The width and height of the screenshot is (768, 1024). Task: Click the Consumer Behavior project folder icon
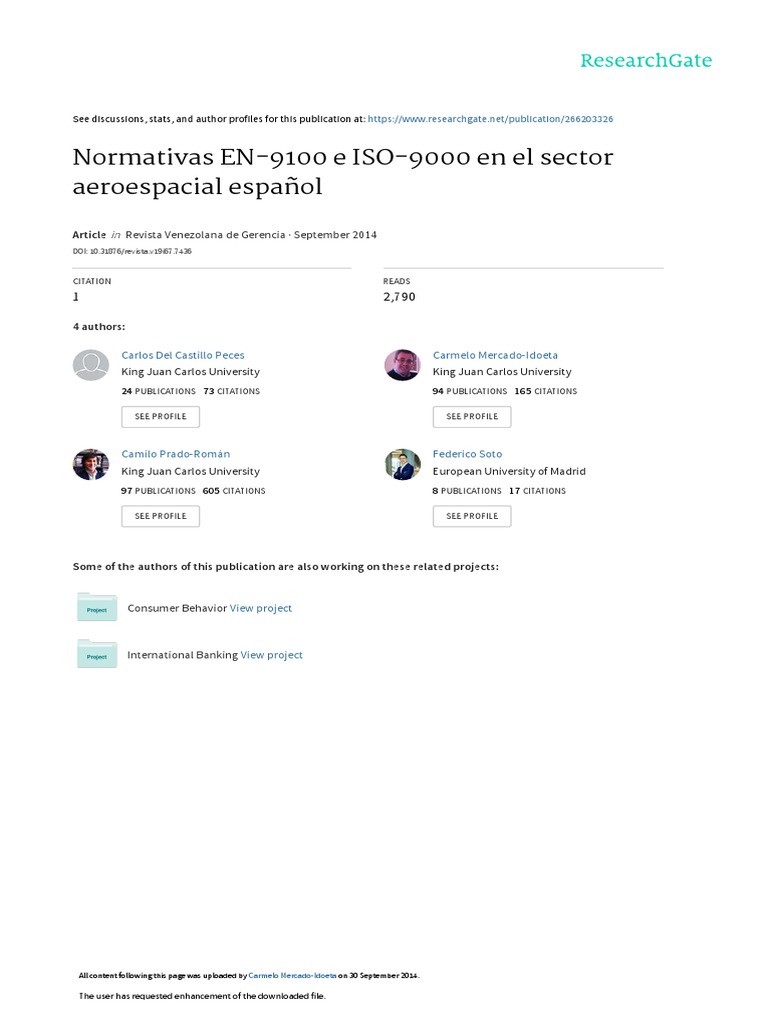click(97, 607)
